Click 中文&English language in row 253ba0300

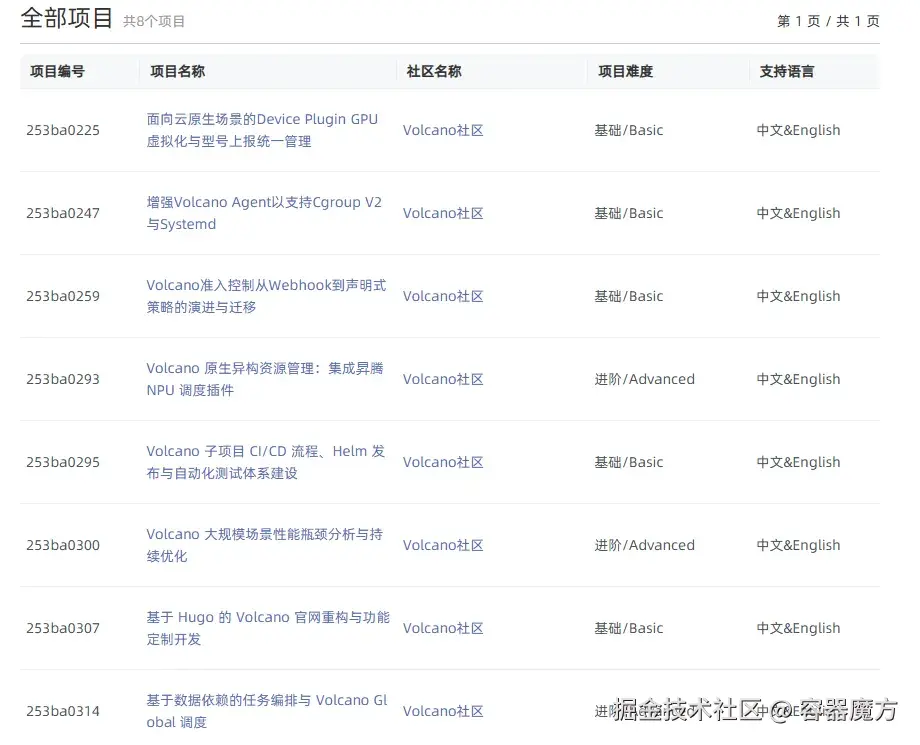coord(799,545)
